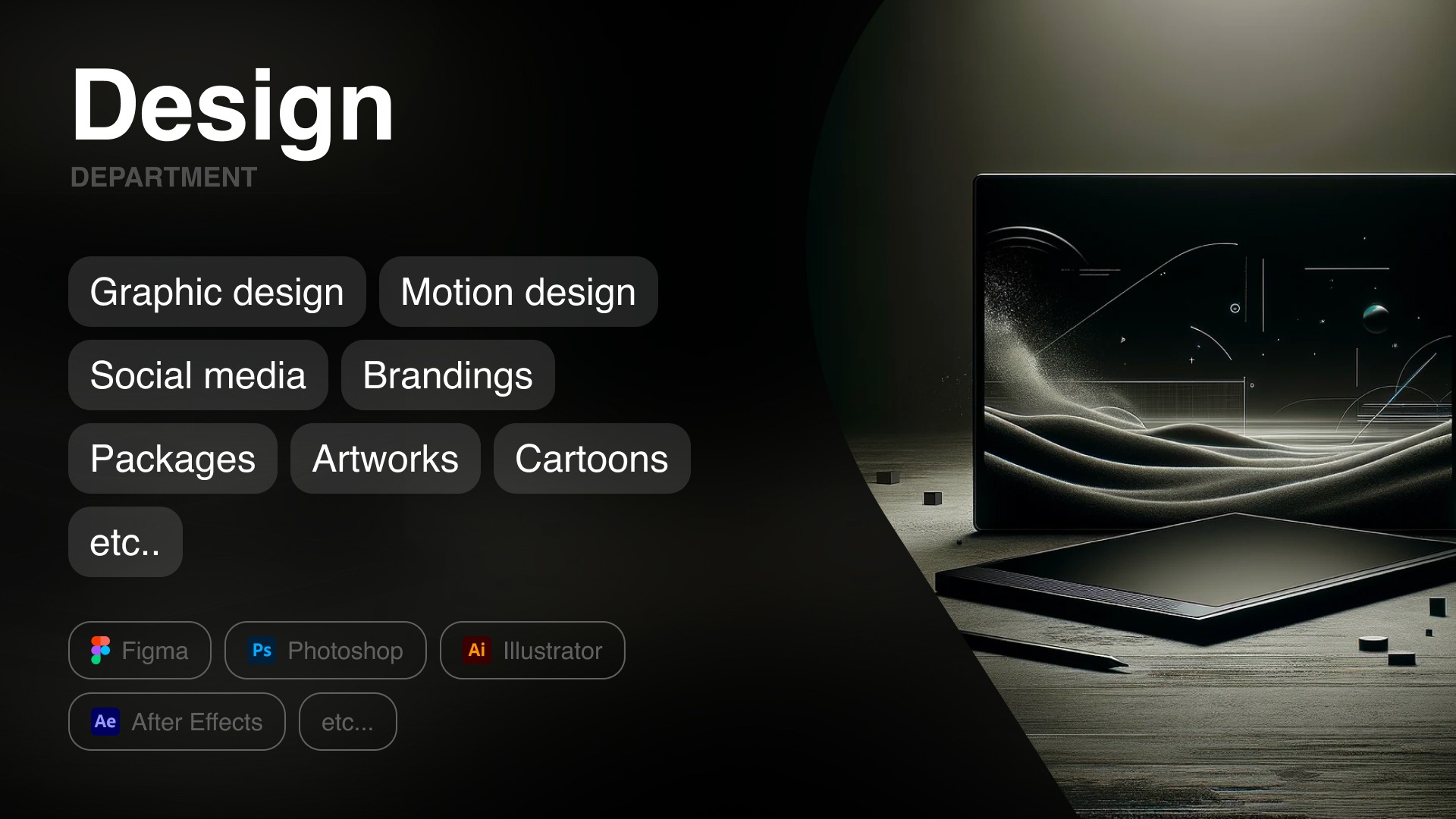This screenshot has width=1456, height=819.
Task: Choose the Social media tag
Action: pos(198,375)
